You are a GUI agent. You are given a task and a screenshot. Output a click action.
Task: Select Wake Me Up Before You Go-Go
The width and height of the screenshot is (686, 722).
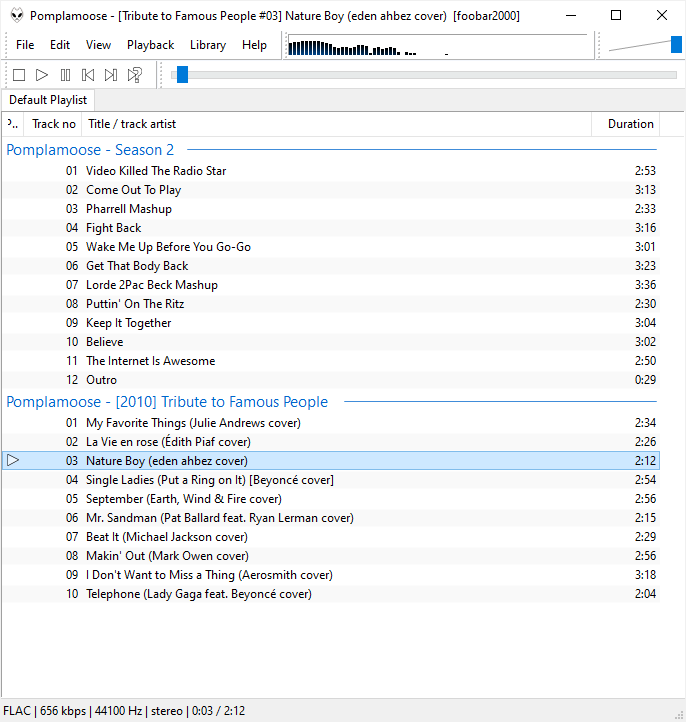click(331, 247)
